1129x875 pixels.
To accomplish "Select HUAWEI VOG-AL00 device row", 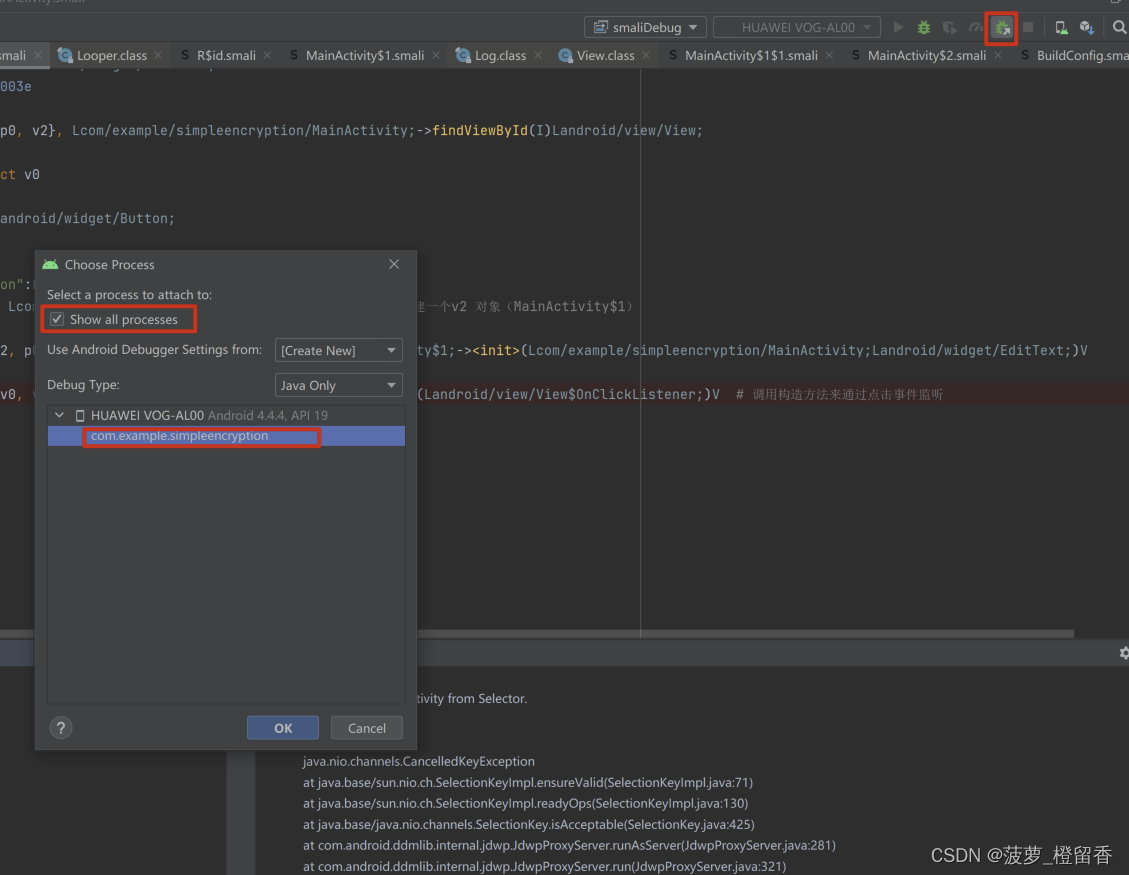I will point(226,416).
